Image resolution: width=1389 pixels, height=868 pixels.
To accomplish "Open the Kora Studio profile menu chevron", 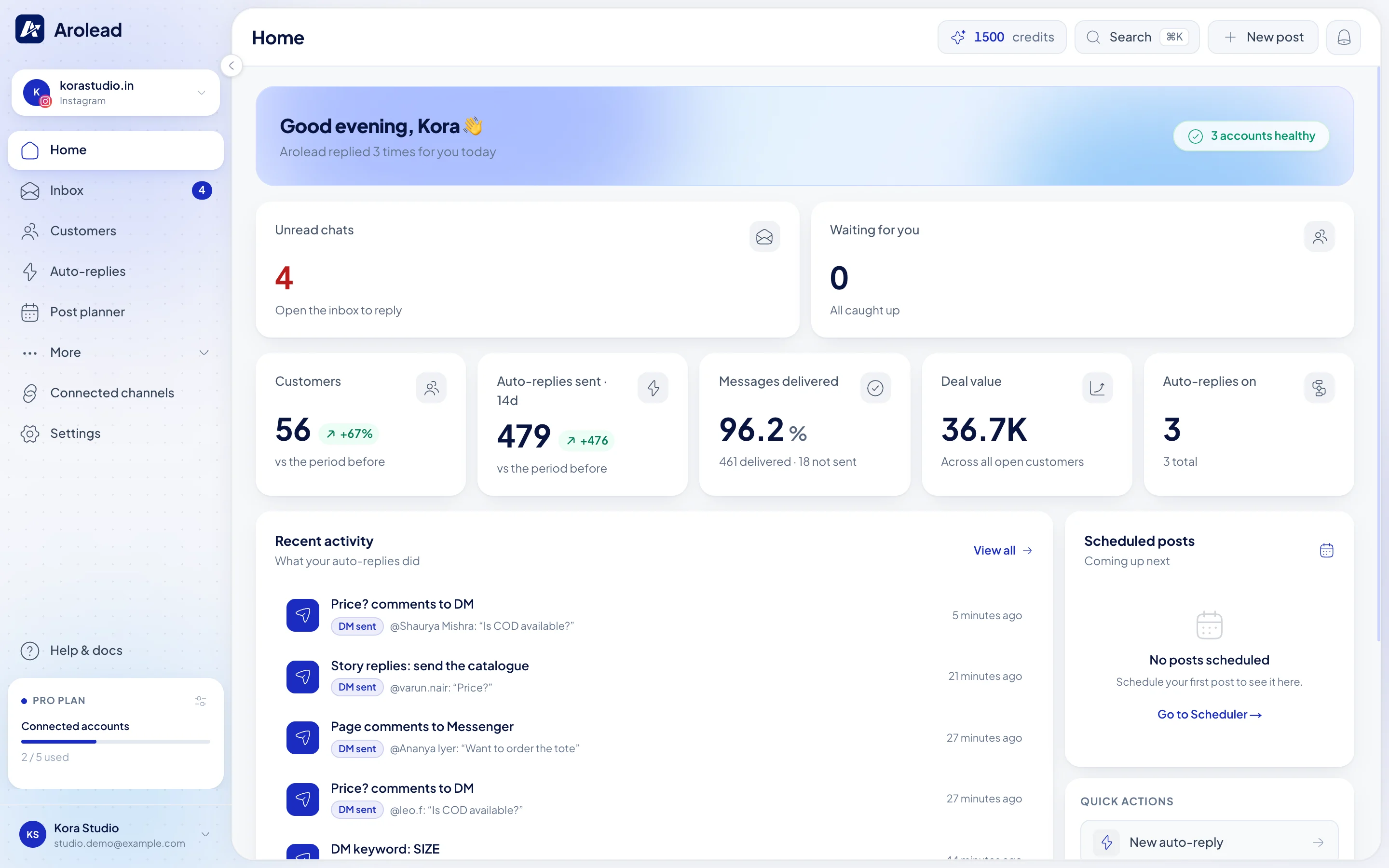I will point(205,835).
